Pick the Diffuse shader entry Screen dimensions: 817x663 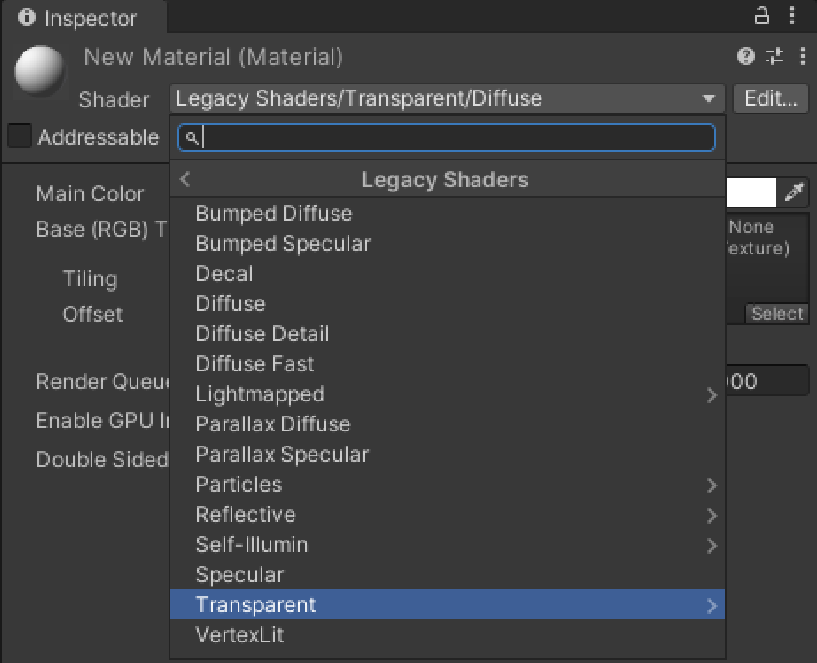click(447, 303)
